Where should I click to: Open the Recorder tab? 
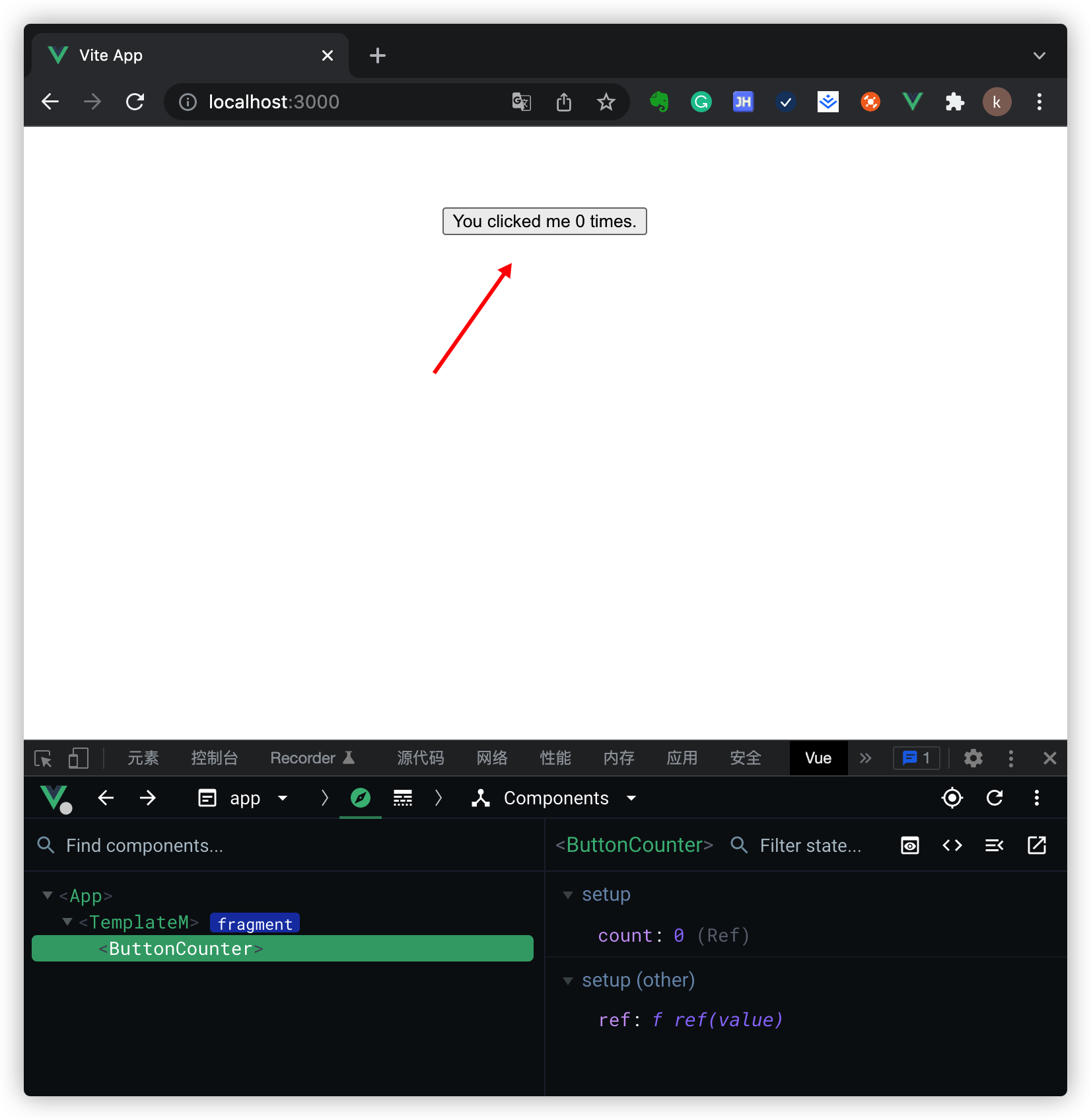313,758
